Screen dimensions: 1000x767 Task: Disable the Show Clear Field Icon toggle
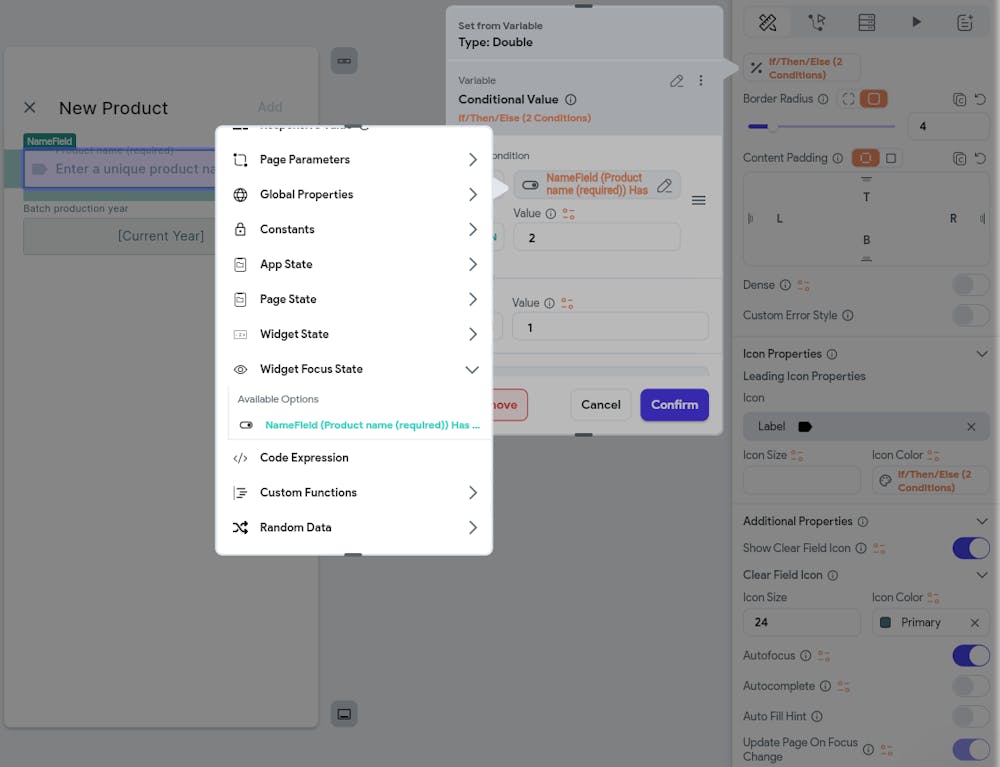tap(969, 548)
